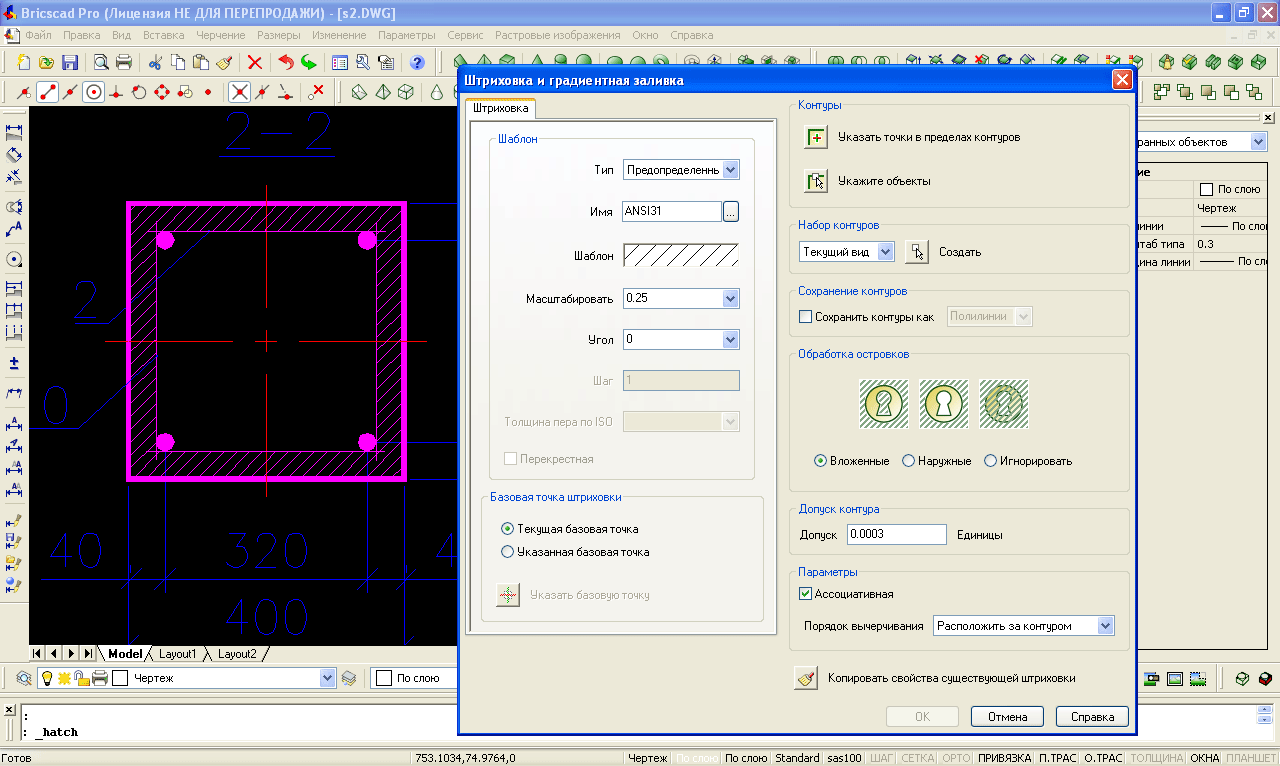Uncheck the 'Ассоциативная' checkbox
This screenshot has width=1280, height=766.
point(806,594)
